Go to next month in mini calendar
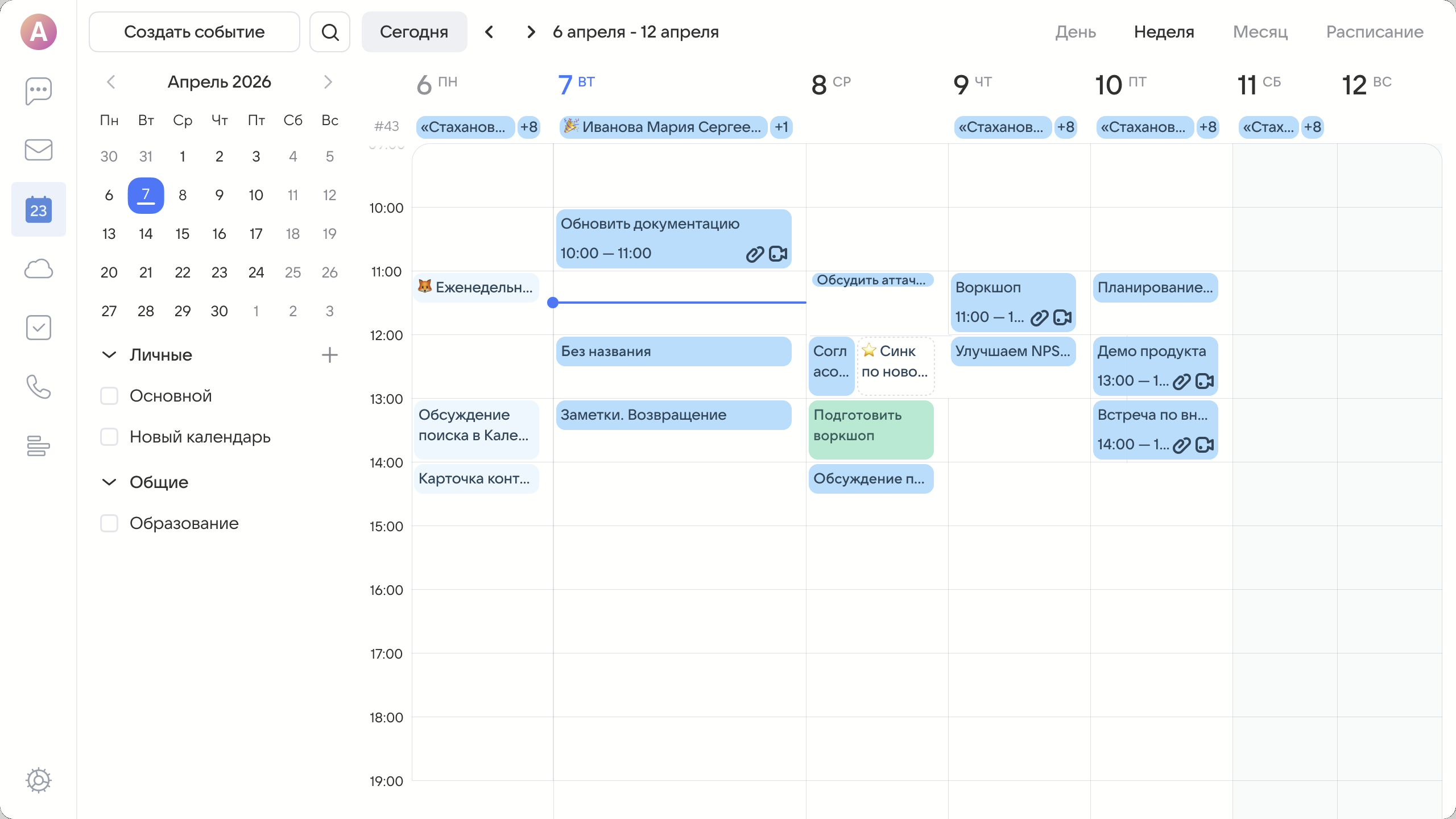This screenshot has width=1456, height=819. [328, 82]
